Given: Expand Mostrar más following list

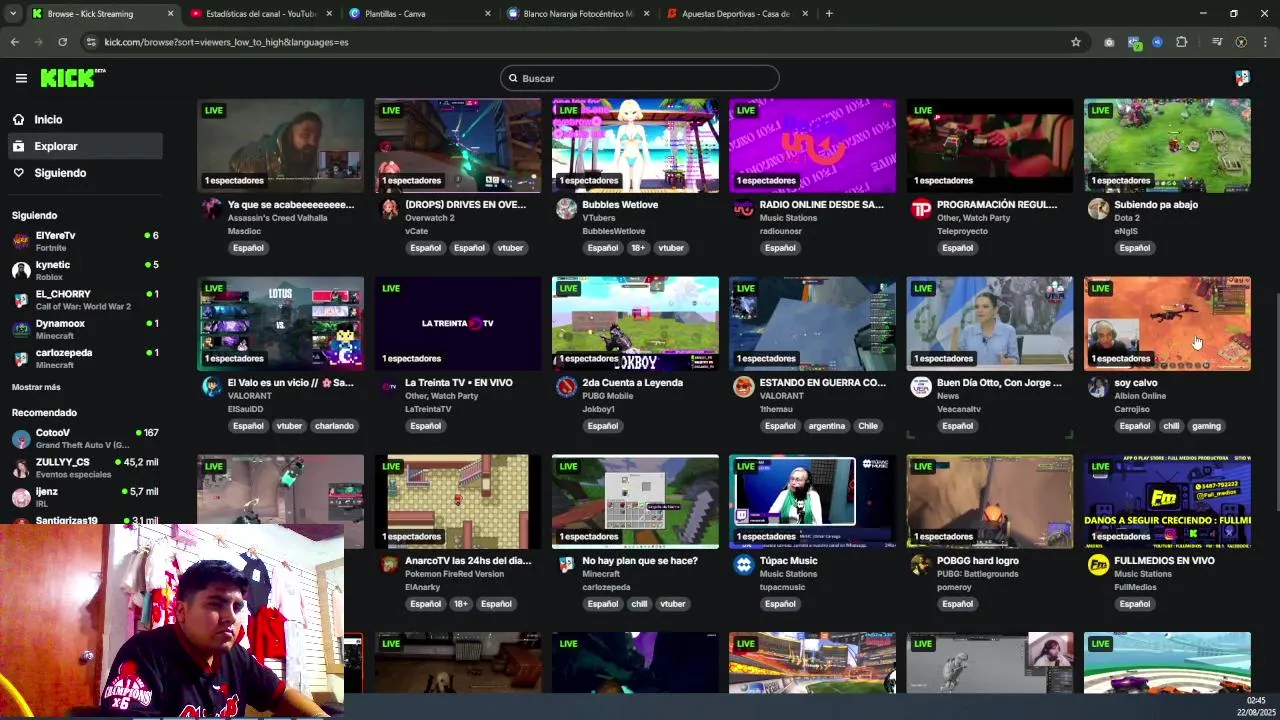Looking at the screenshot, I should click(36, 387).
